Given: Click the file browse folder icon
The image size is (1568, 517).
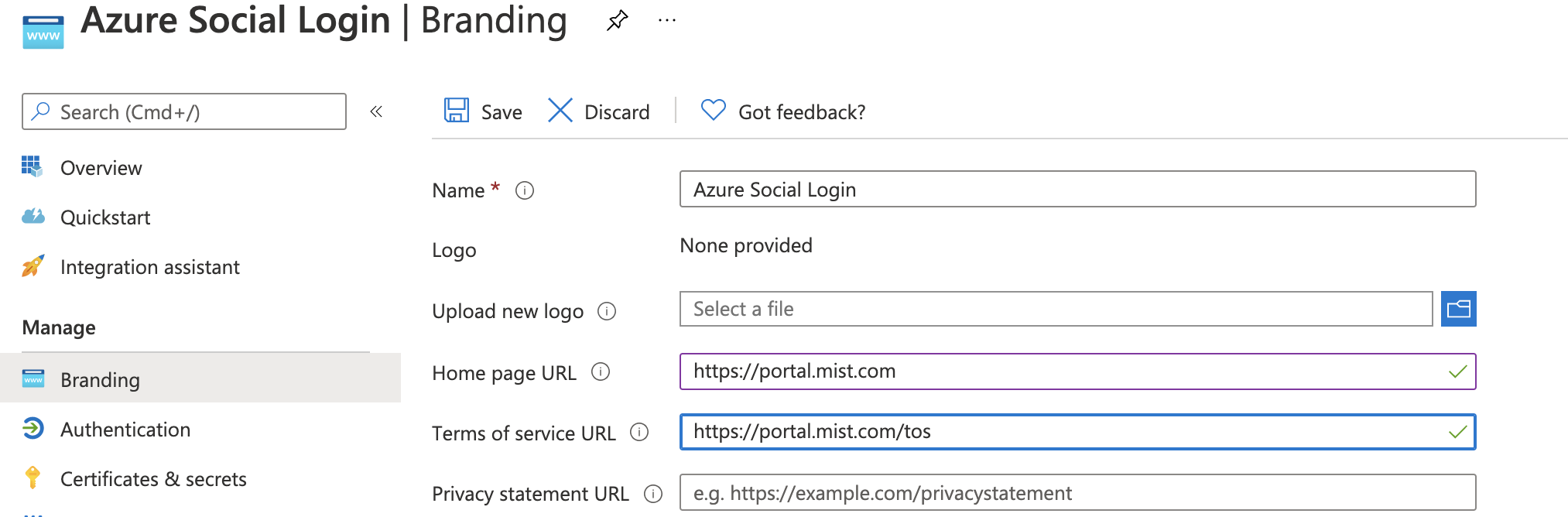Looking at the screenshot, I should click(1458, 310).
